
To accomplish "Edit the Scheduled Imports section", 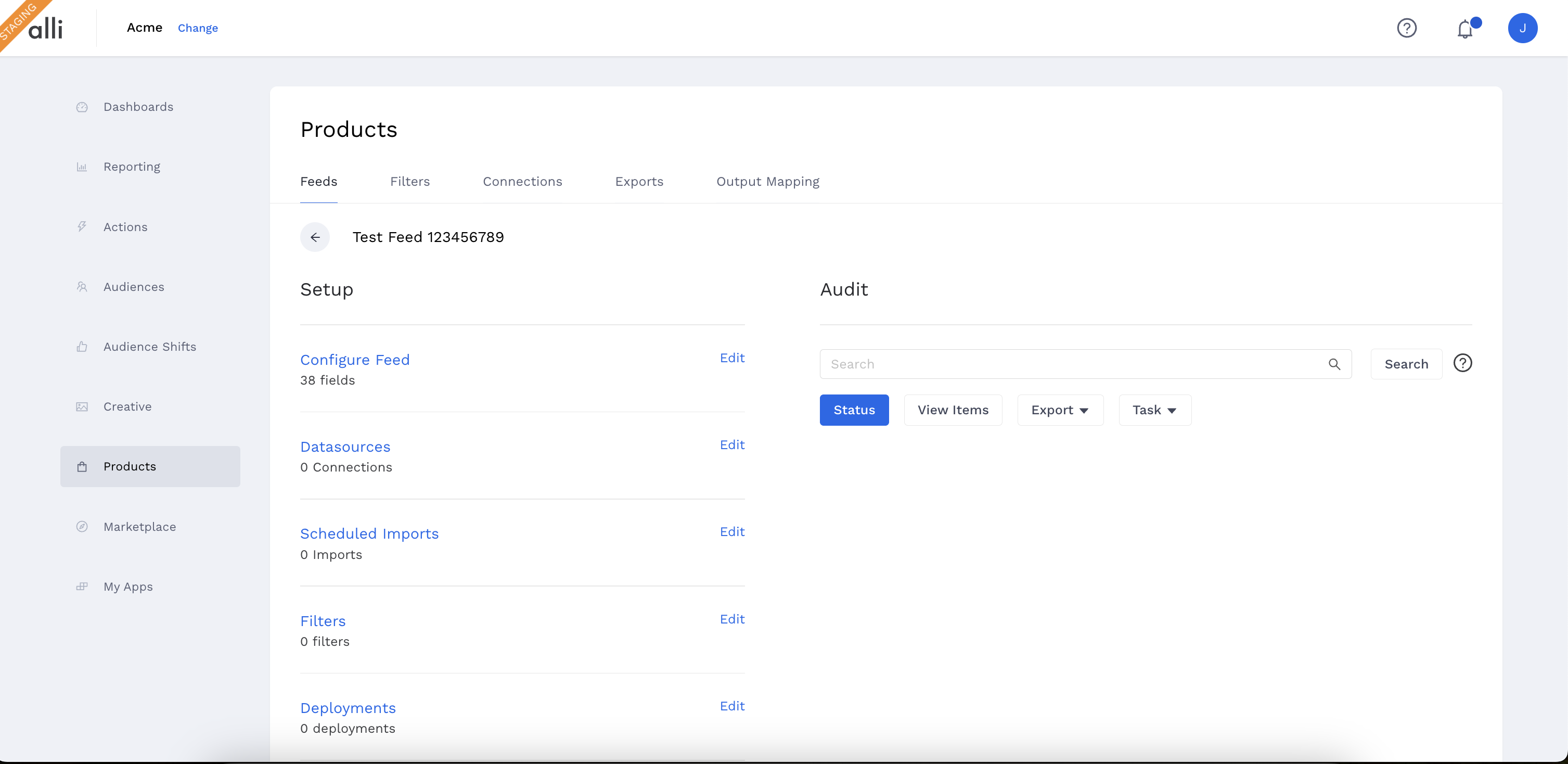I will click(x=732, y=532).
